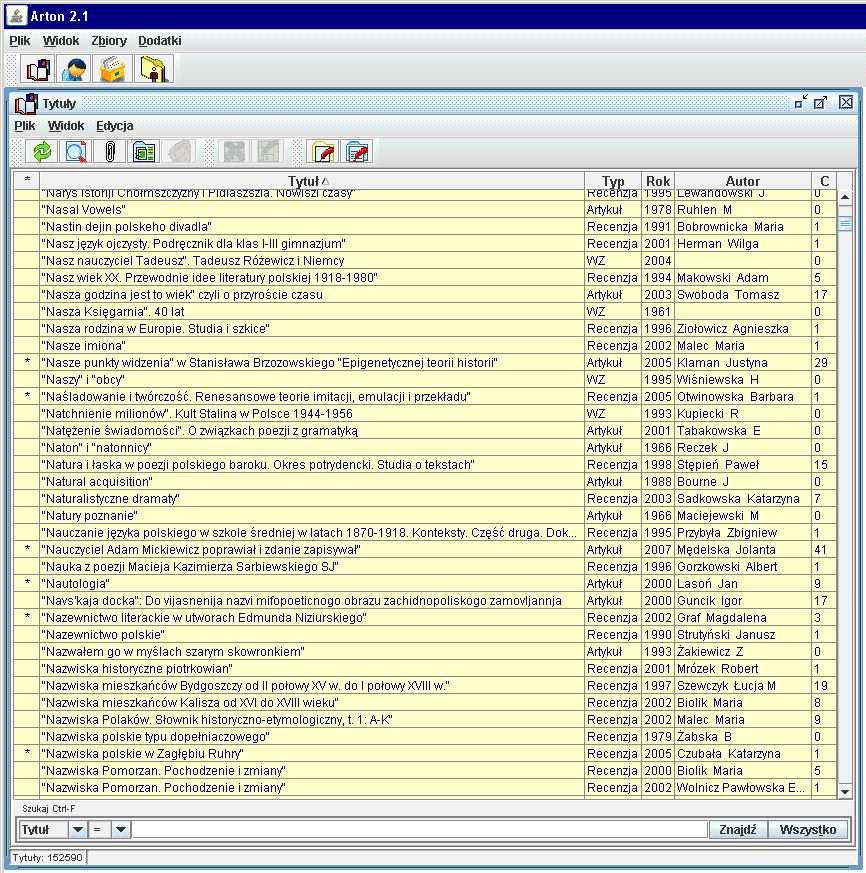Select the row "Nazewnictwo polskie"
The height and width of the screenshot is (873, 866).
424,635
